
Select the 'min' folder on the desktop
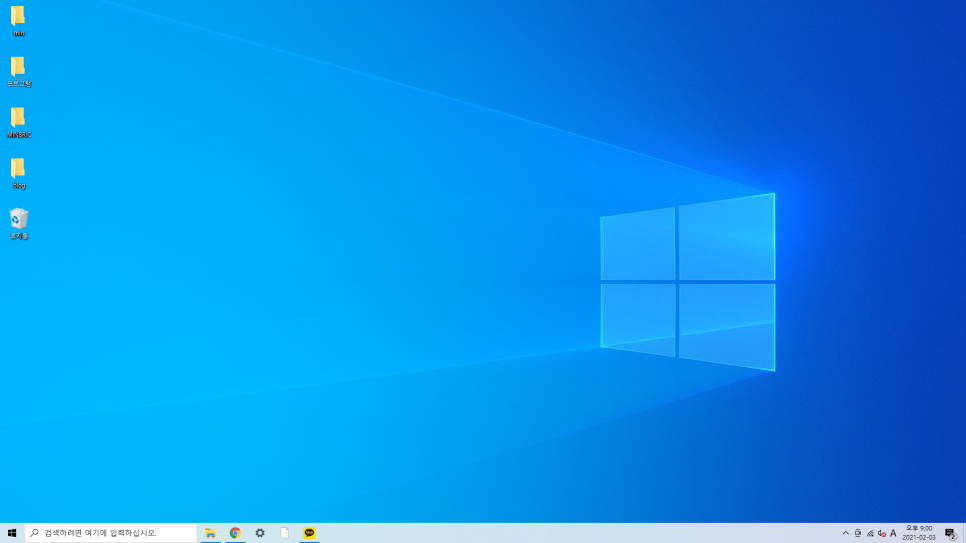[18, 21]
